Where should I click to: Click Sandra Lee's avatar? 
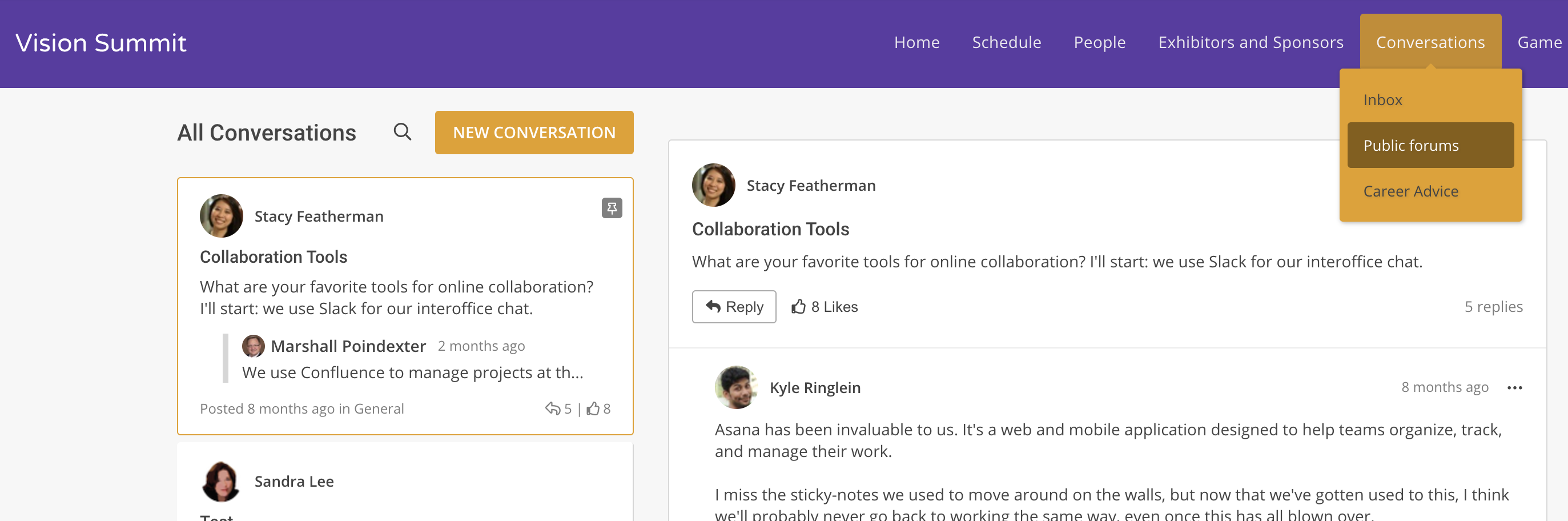click(222, 482)
